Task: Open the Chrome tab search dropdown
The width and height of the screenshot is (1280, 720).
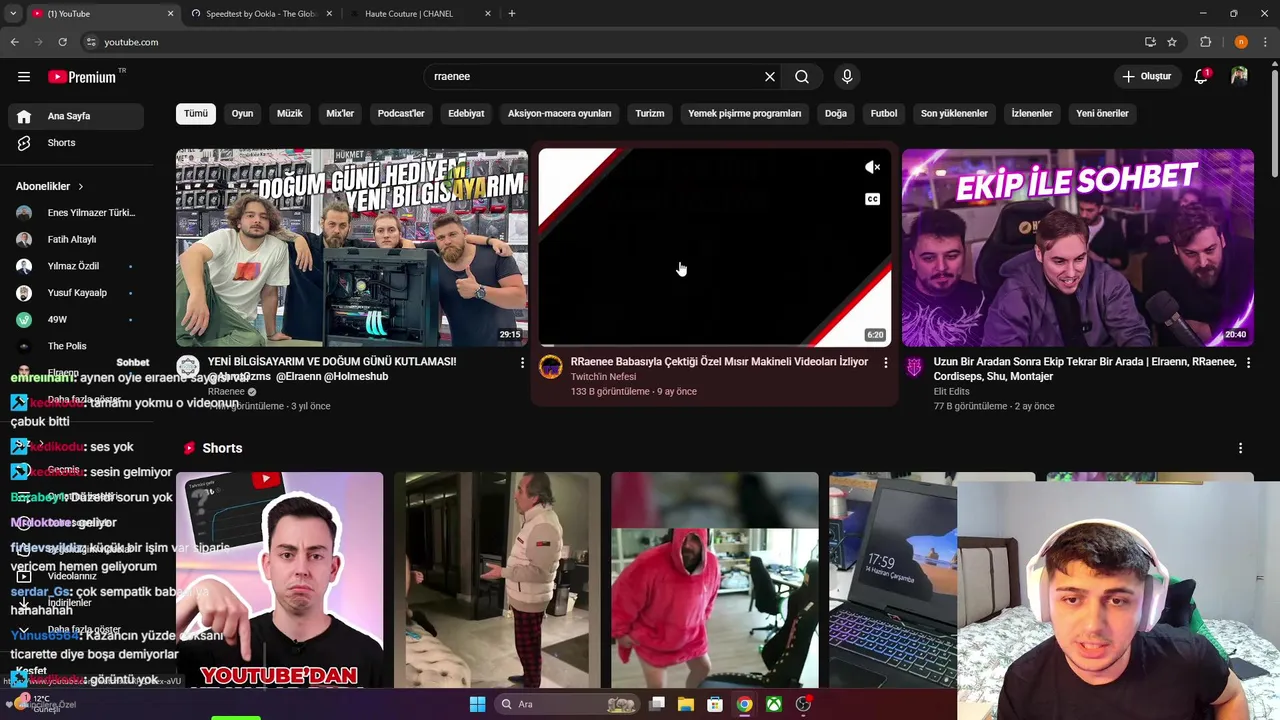Action: (x=12, y=14)
